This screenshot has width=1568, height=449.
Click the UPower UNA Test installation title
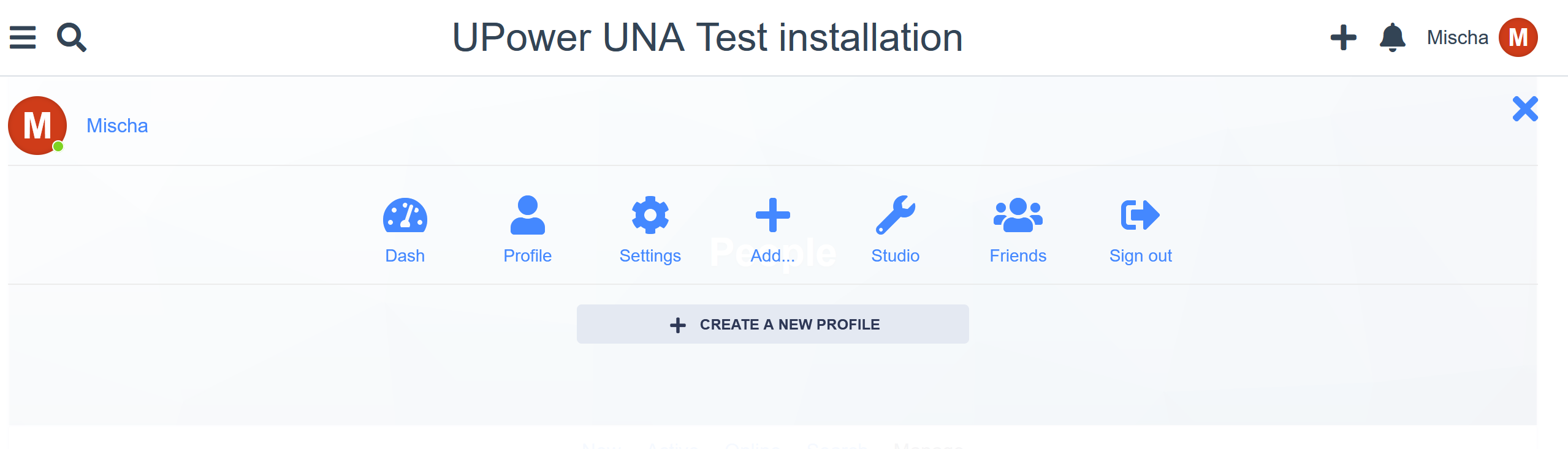click(x=707, y=37)
